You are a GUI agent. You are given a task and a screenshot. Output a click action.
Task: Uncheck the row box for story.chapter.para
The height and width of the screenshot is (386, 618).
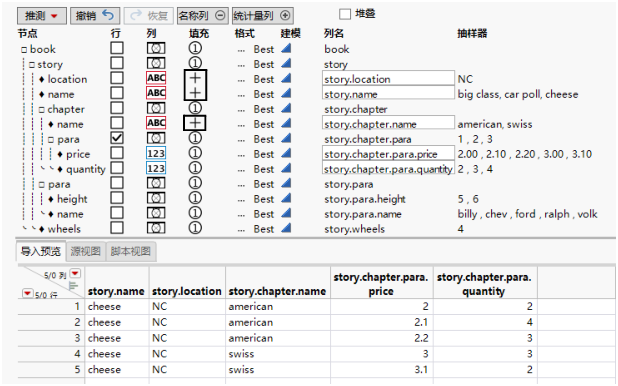click(x=117, y=138)
